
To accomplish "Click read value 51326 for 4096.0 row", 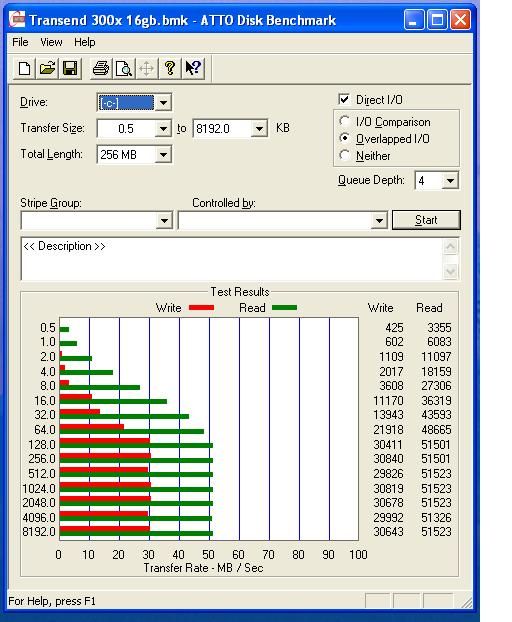I will tap(436, 518).
